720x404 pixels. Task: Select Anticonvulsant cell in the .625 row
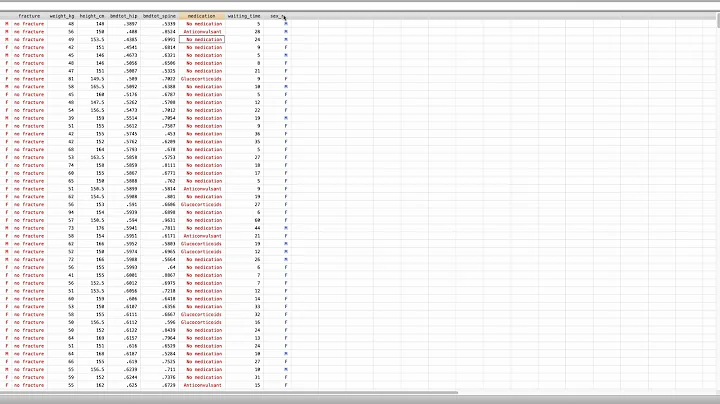tap(202, 385)
